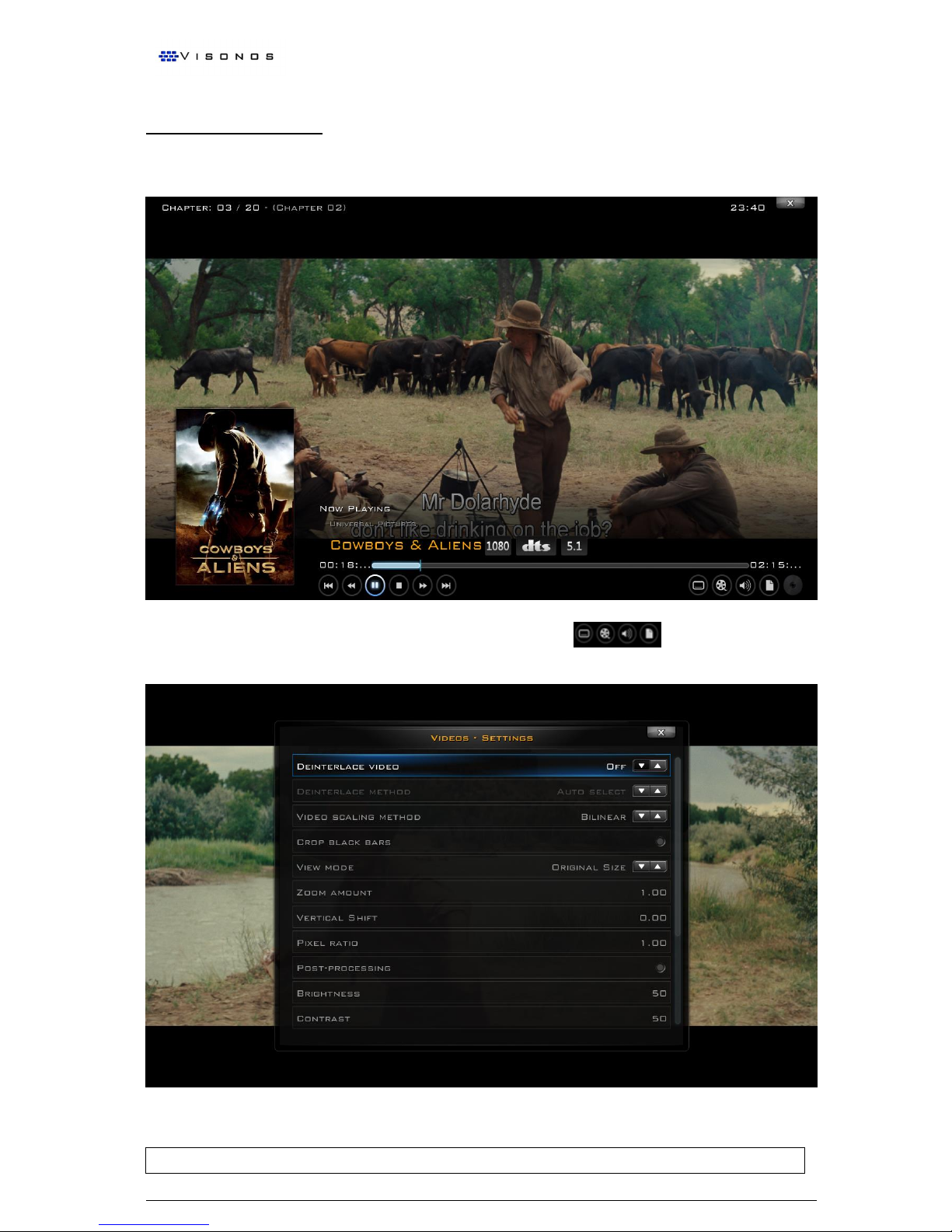952x1232 pixels.
Task: Select the Pixel ratio setting row
Action: (x=481, y=943)
